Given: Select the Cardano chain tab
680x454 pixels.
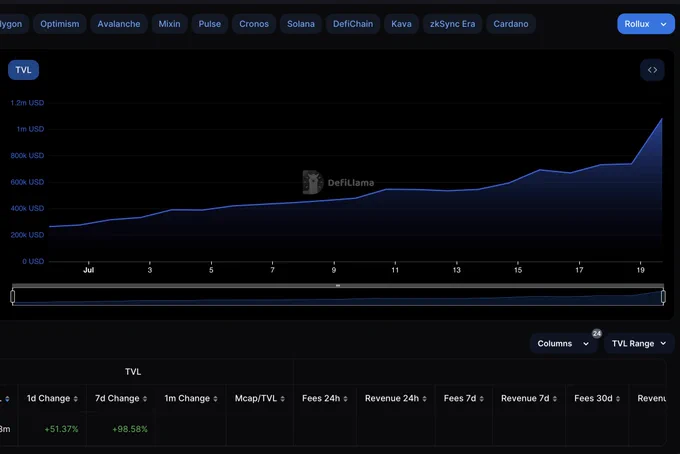Looking at the screenshot, I should 511,24.
